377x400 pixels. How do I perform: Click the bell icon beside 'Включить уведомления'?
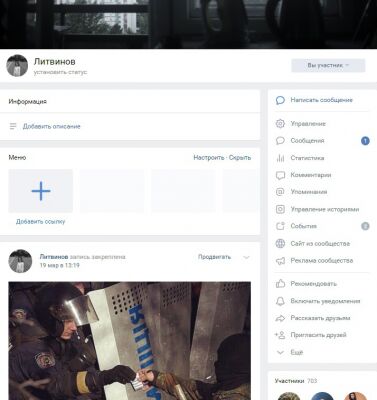[280, 301]
